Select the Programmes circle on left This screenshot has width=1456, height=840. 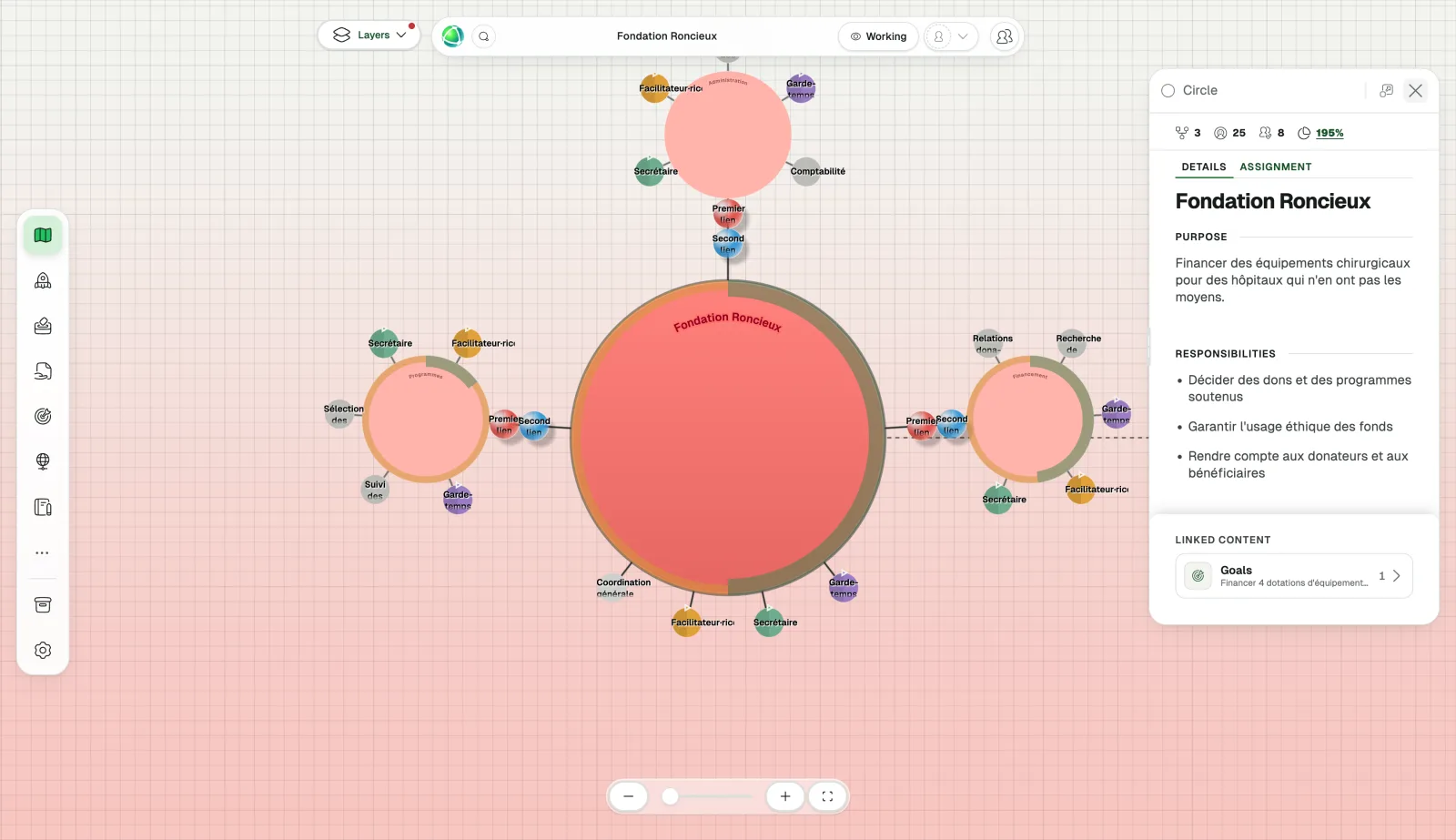point(425,419)
